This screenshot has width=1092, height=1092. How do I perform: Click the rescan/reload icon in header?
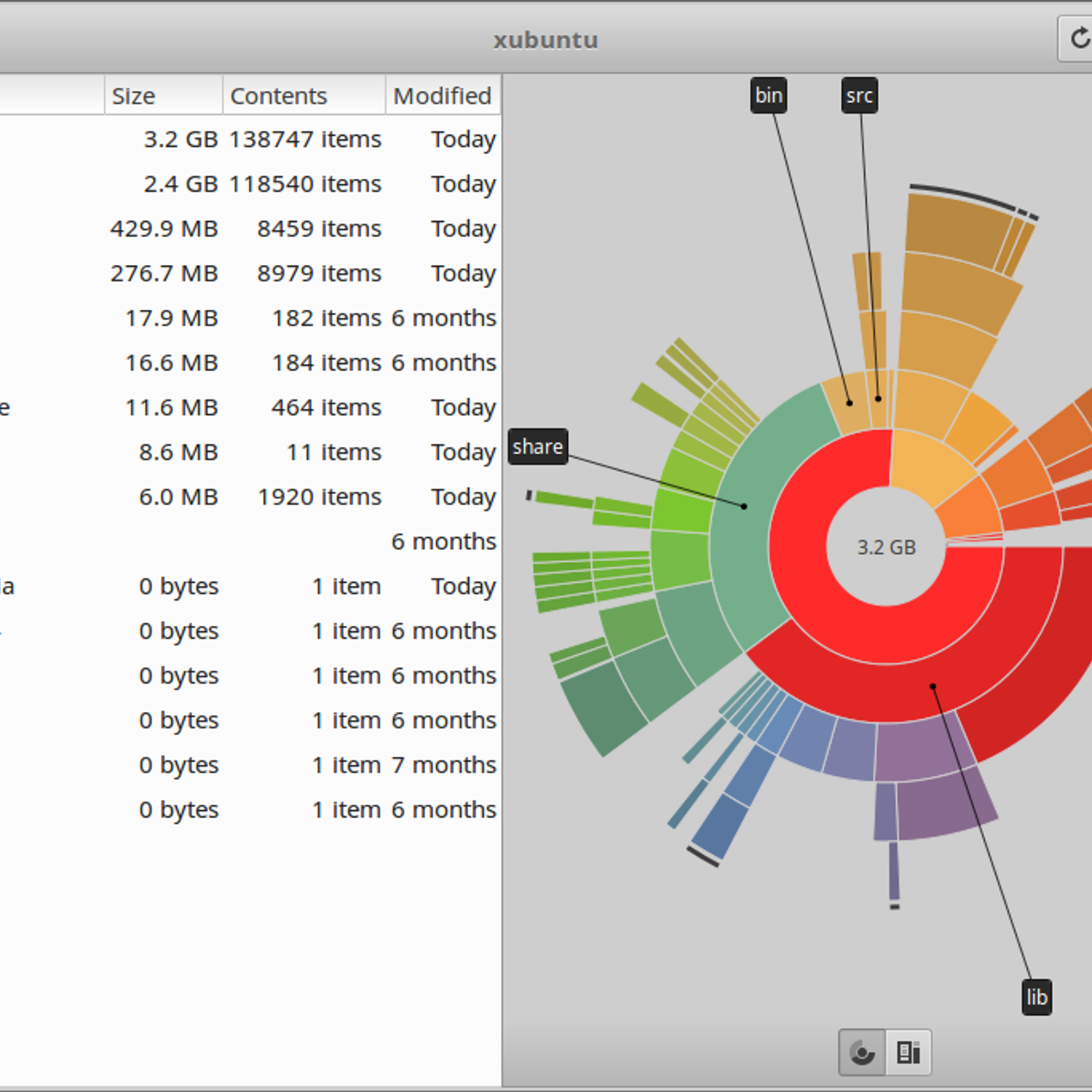pyautogui.click(x=1078, y=39)
